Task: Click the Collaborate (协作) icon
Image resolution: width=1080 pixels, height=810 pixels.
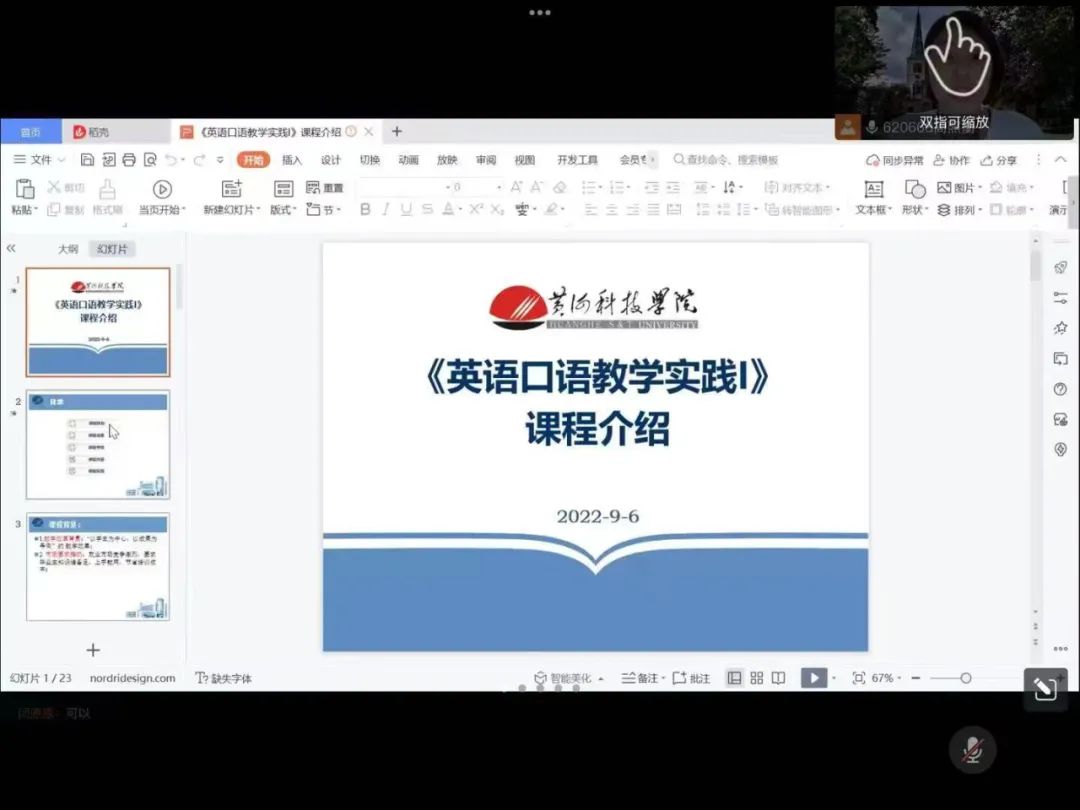Action: [x=939, y=160]
